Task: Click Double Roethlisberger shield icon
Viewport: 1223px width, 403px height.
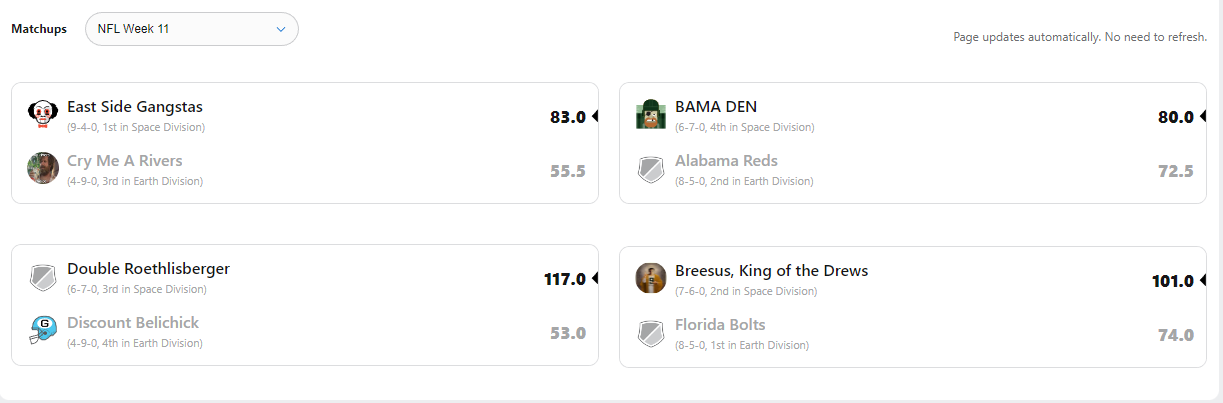Action: click(43, 277)
